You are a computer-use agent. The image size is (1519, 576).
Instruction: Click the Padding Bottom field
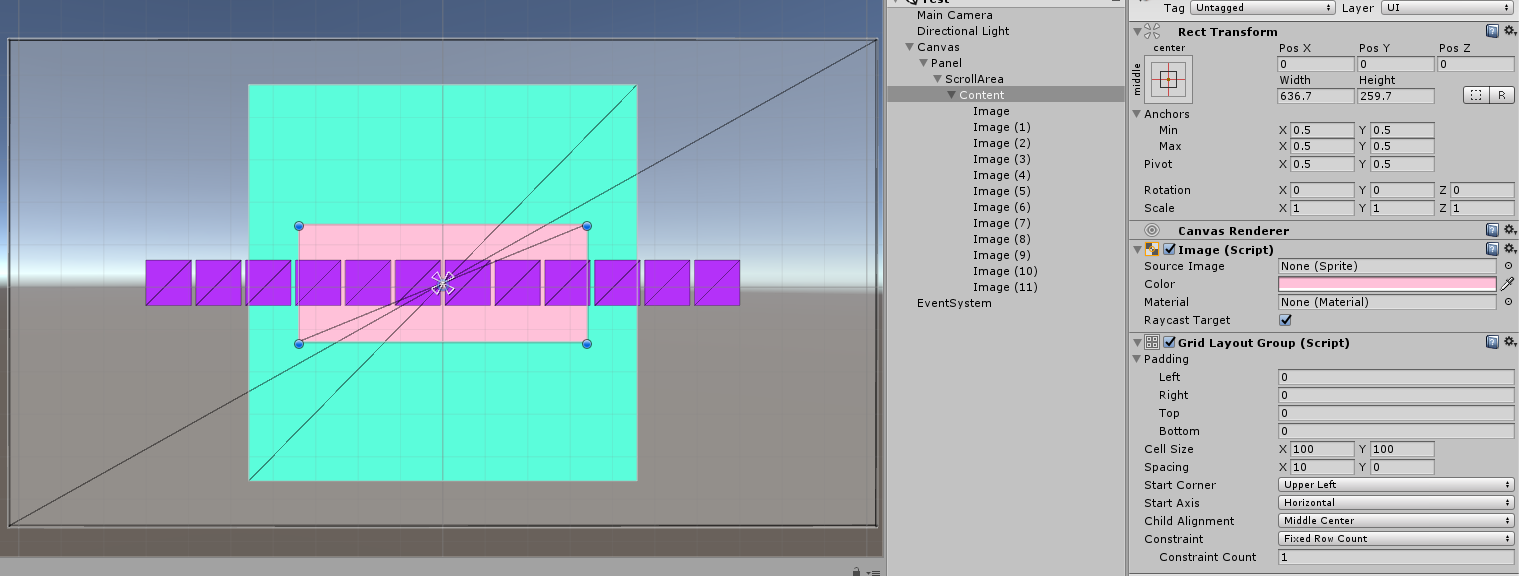1396,431
